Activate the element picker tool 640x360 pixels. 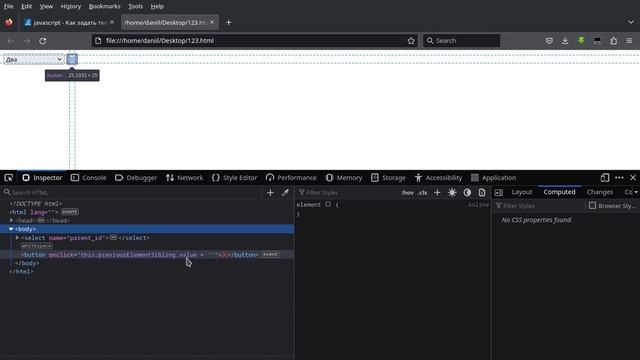[9, 178]
